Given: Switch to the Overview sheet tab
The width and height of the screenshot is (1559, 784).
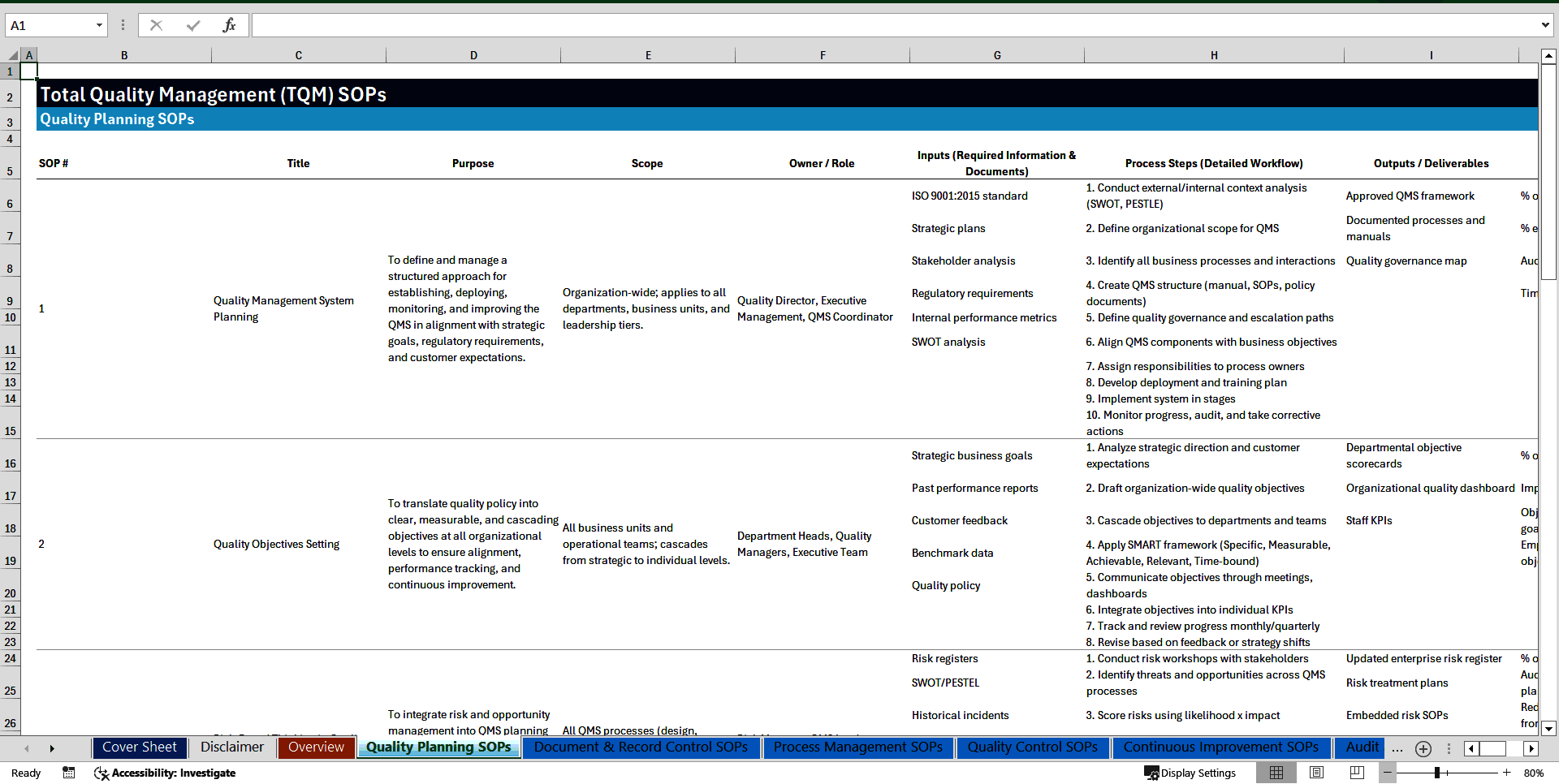Looking at the screenshot, I should coord(316,747).
